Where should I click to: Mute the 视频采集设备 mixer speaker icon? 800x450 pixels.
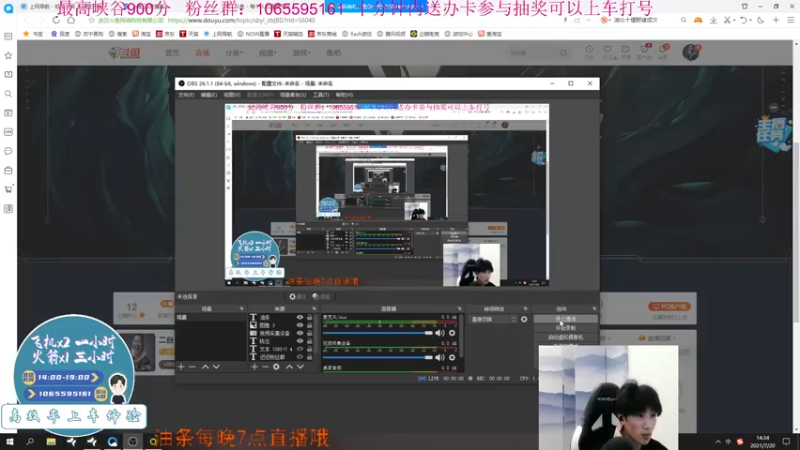pyautogui.click(x=440, y=357)
